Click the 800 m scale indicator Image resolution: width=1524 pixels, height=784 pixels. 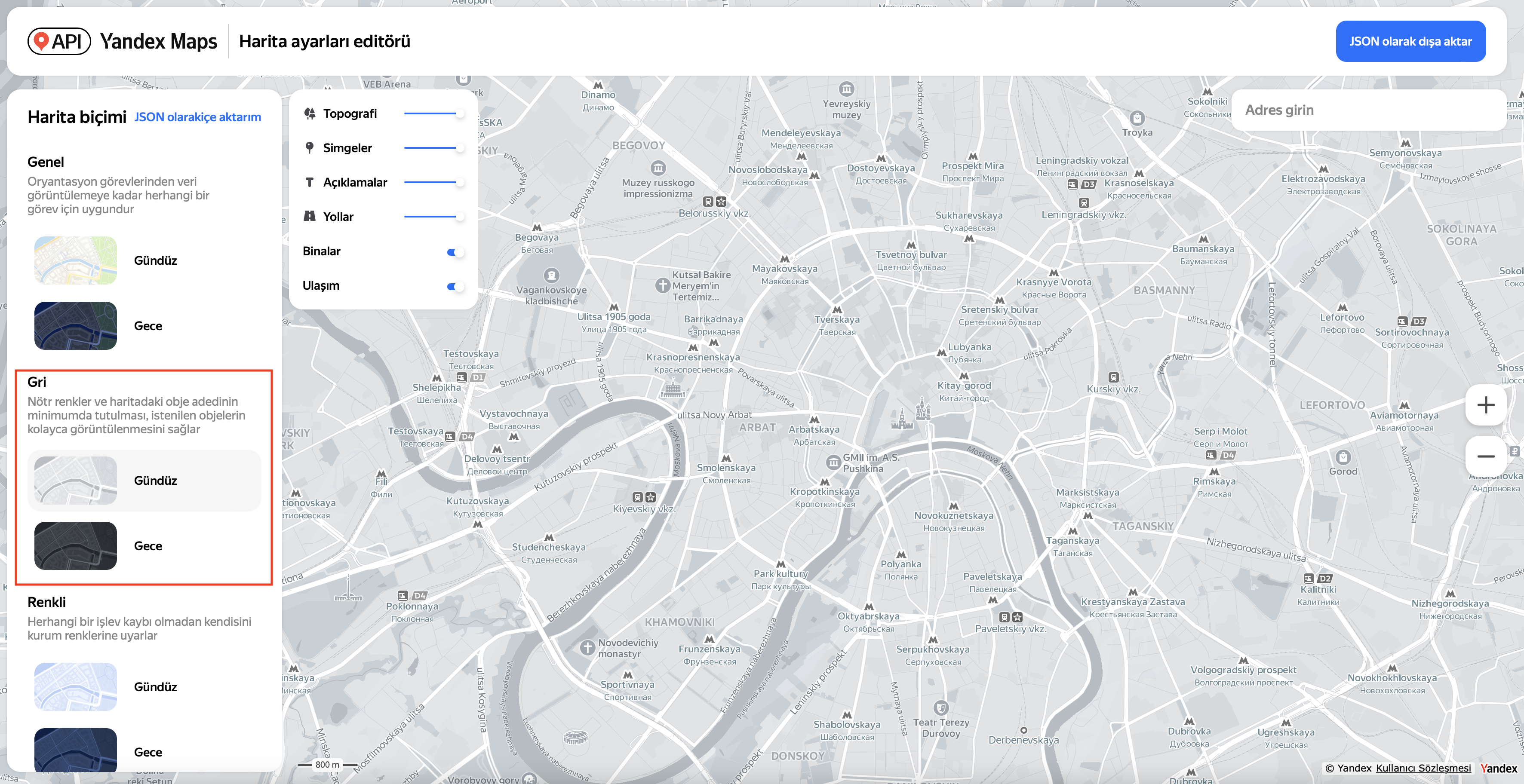coord(327,765)
